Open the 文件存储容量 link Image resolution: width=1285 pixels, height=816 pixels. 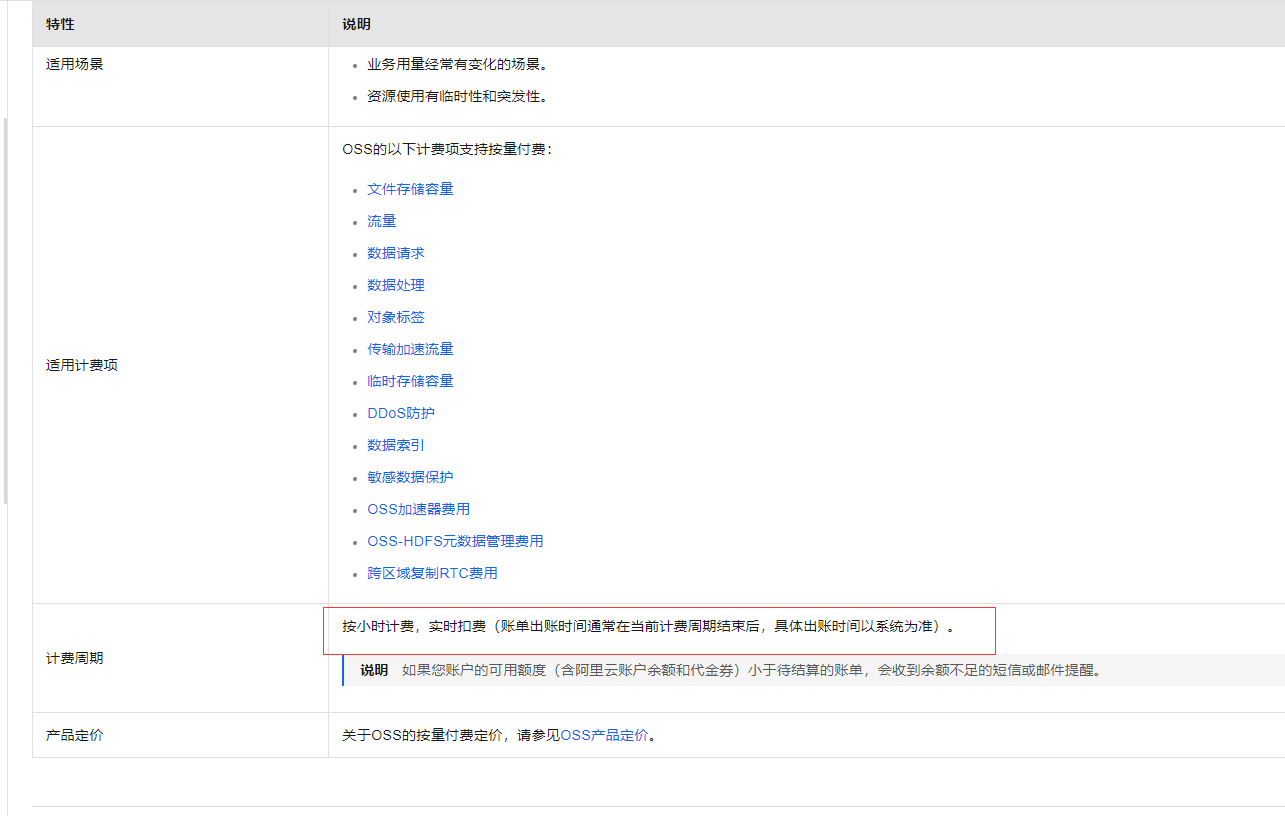pyautogui.click(x=410, y=189)
